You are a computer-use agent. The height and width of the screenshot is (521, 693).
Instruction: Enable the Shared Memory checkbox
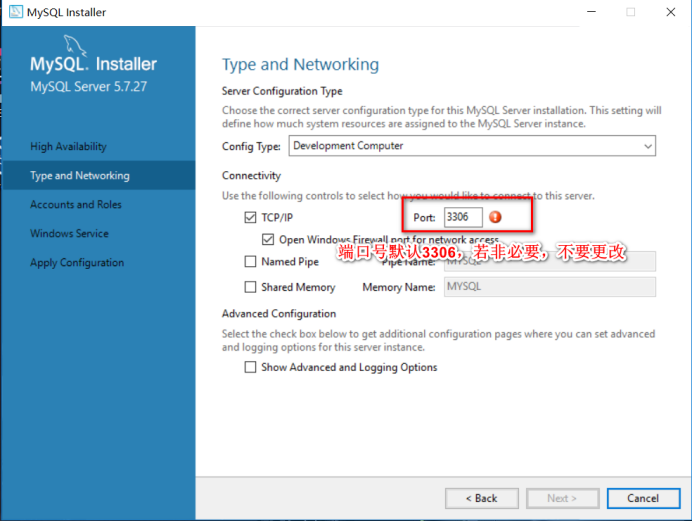point(250,287)
